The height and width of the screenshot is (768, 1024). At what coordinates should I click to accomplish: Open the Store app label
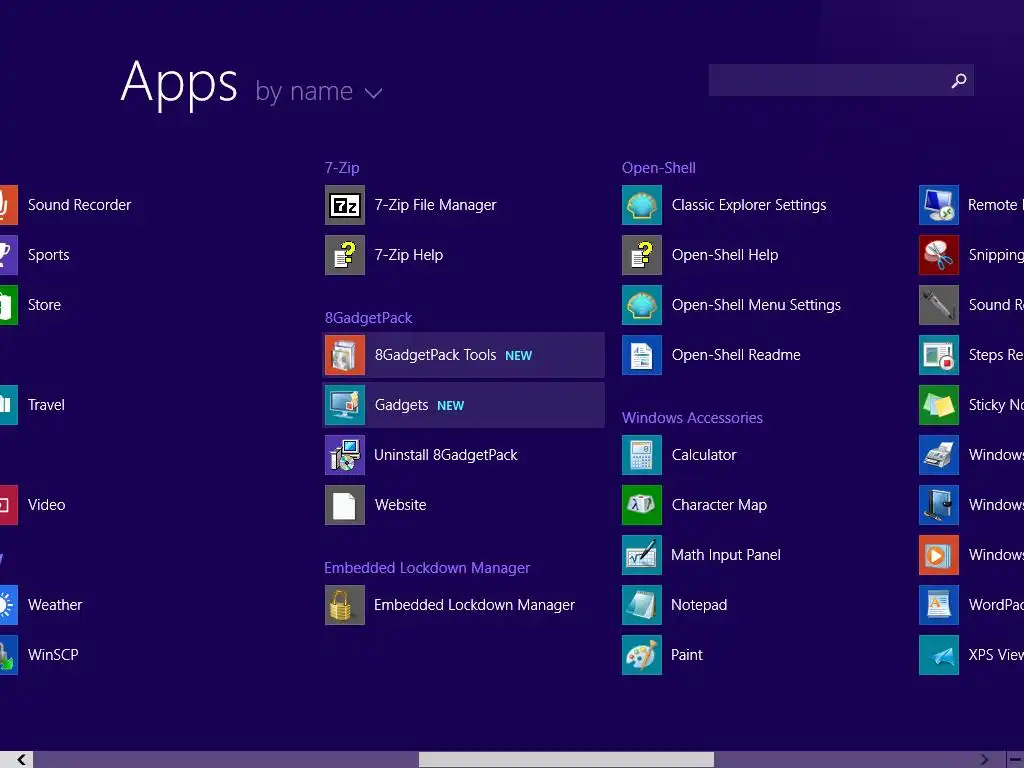44,305
